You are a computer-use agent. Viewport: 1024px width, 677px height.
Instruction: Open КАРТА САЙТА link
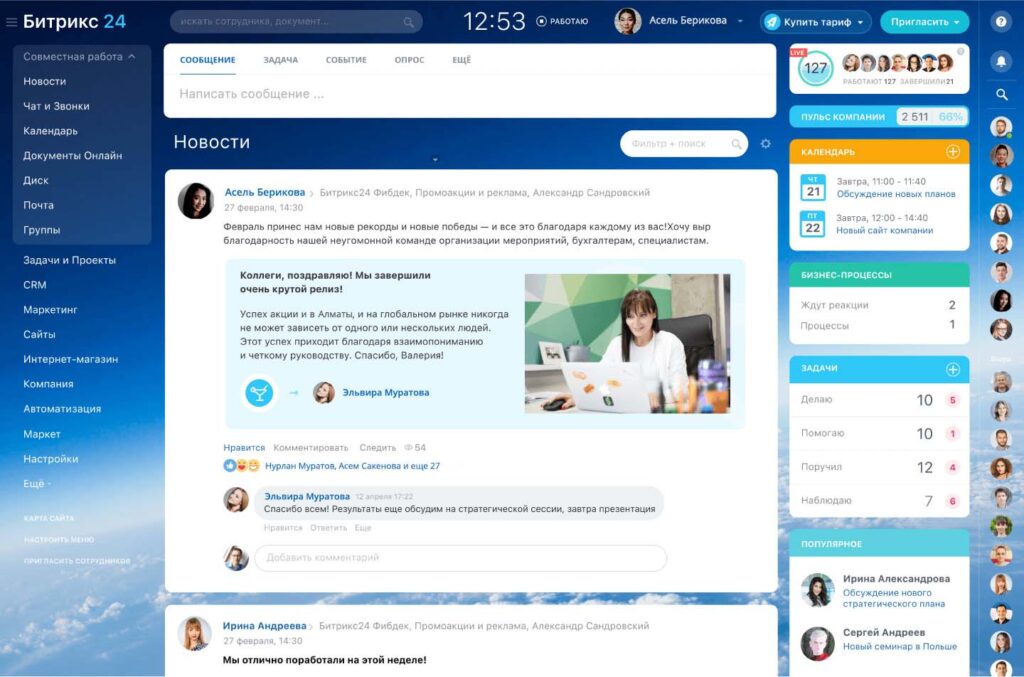click(49, 518)
